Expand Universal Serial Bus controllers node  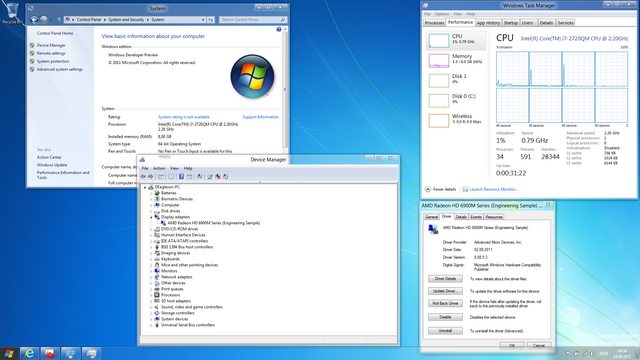151,325
